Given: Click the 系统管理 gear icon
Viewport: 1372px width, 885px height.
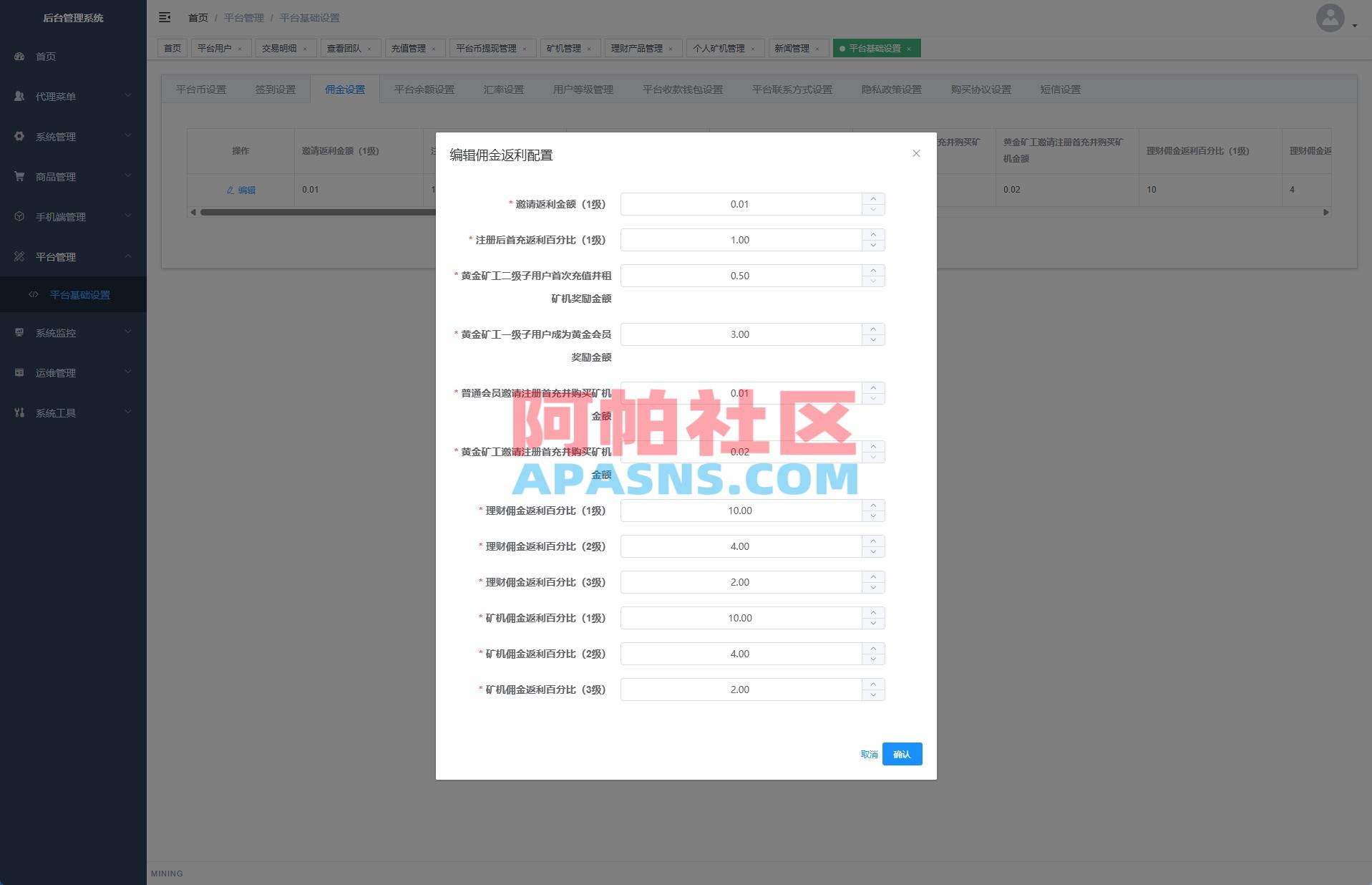Looking at the screenshot, I should click(x=19, y=136).
